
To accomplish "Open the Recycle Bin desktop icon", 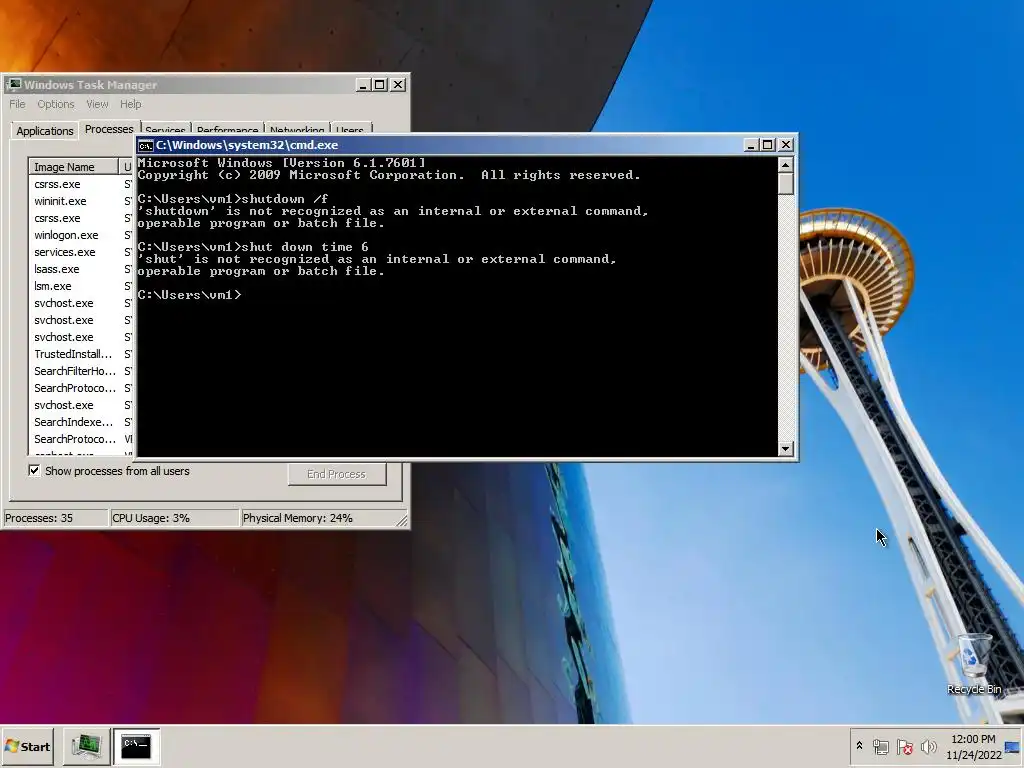I will click(x=974, y=664).
